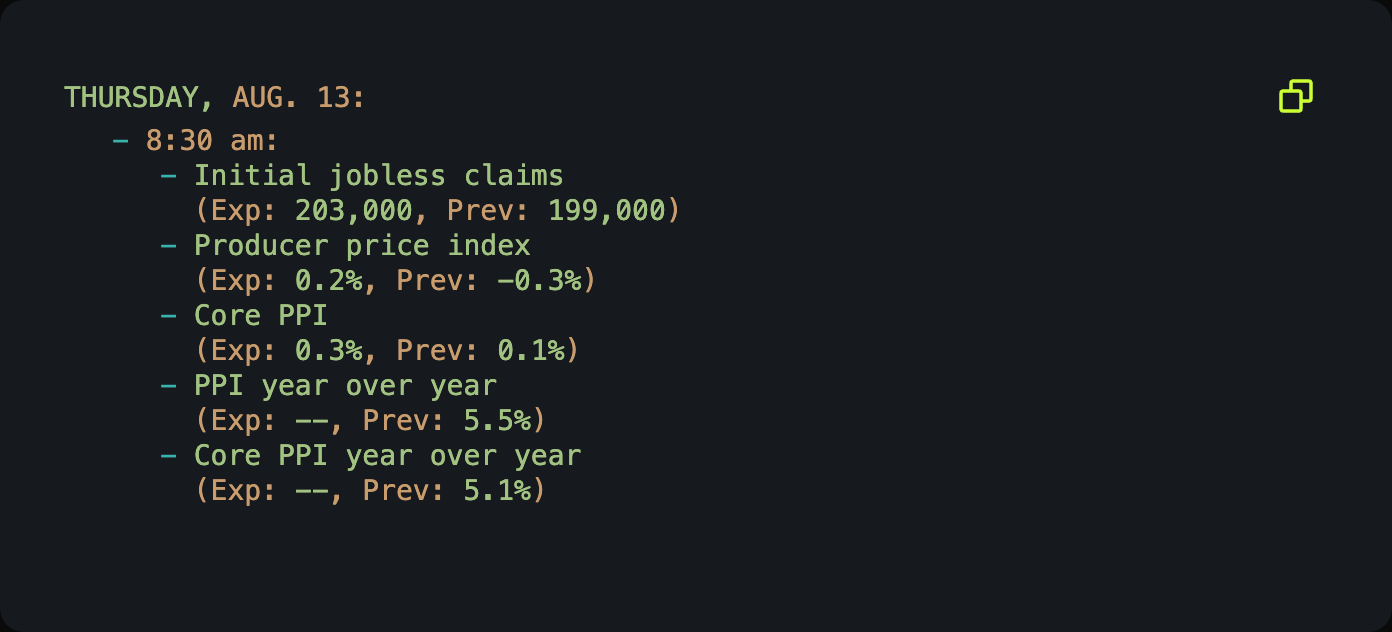The width and height of the screenshot is (1392, 632).
Task: Click the PPI year over year line
Action: click(345, 386)
